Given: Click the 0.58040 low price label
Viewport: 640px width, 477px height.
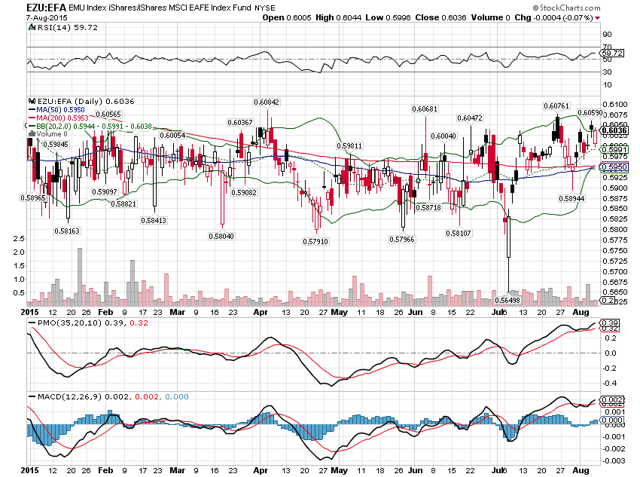Looking at the screenshot, I should [221, 236].
